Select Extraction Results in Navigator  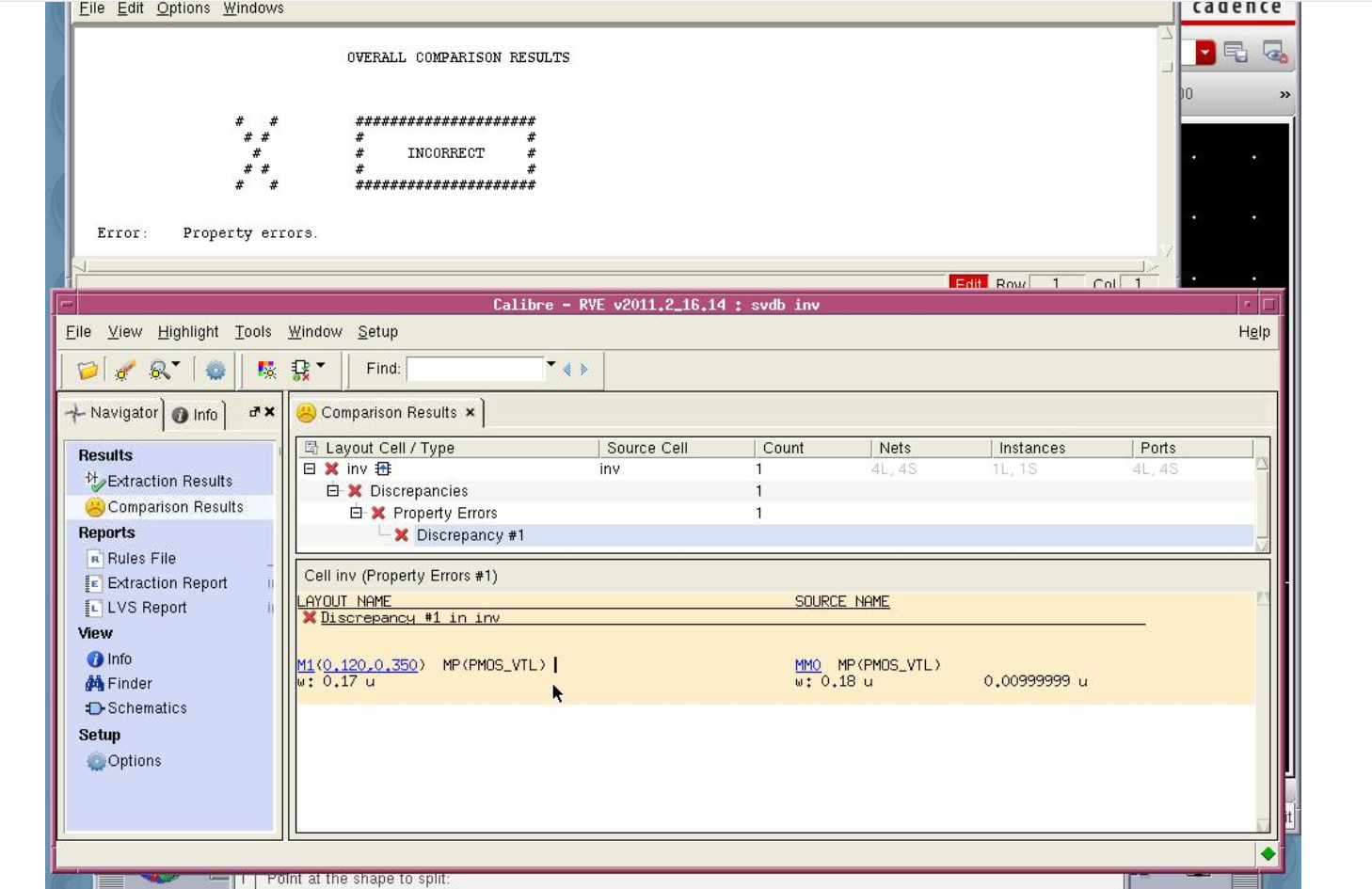(x=159, y=481)
